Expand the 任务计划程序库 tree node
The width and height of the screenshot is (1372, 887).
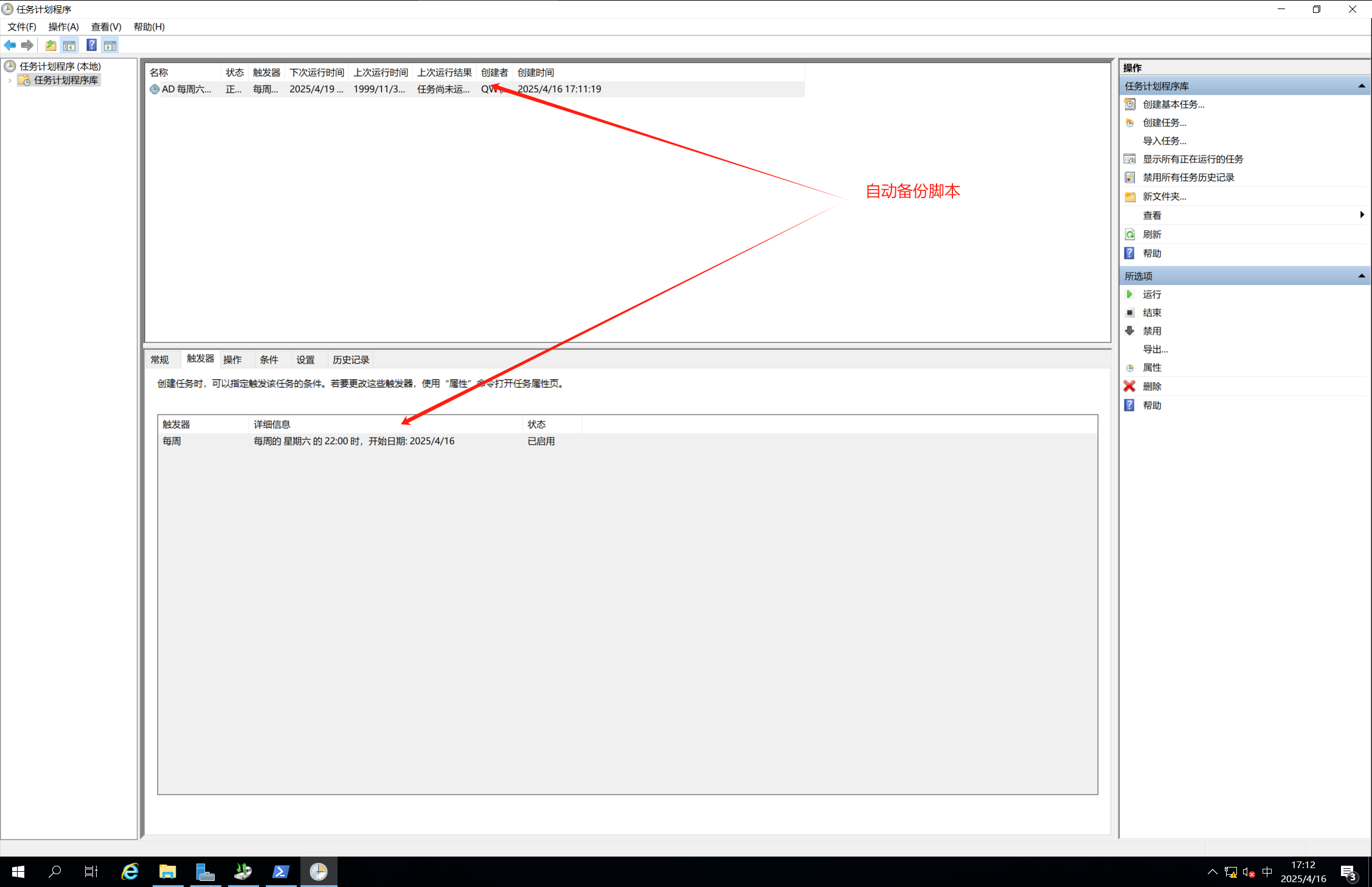10,80
